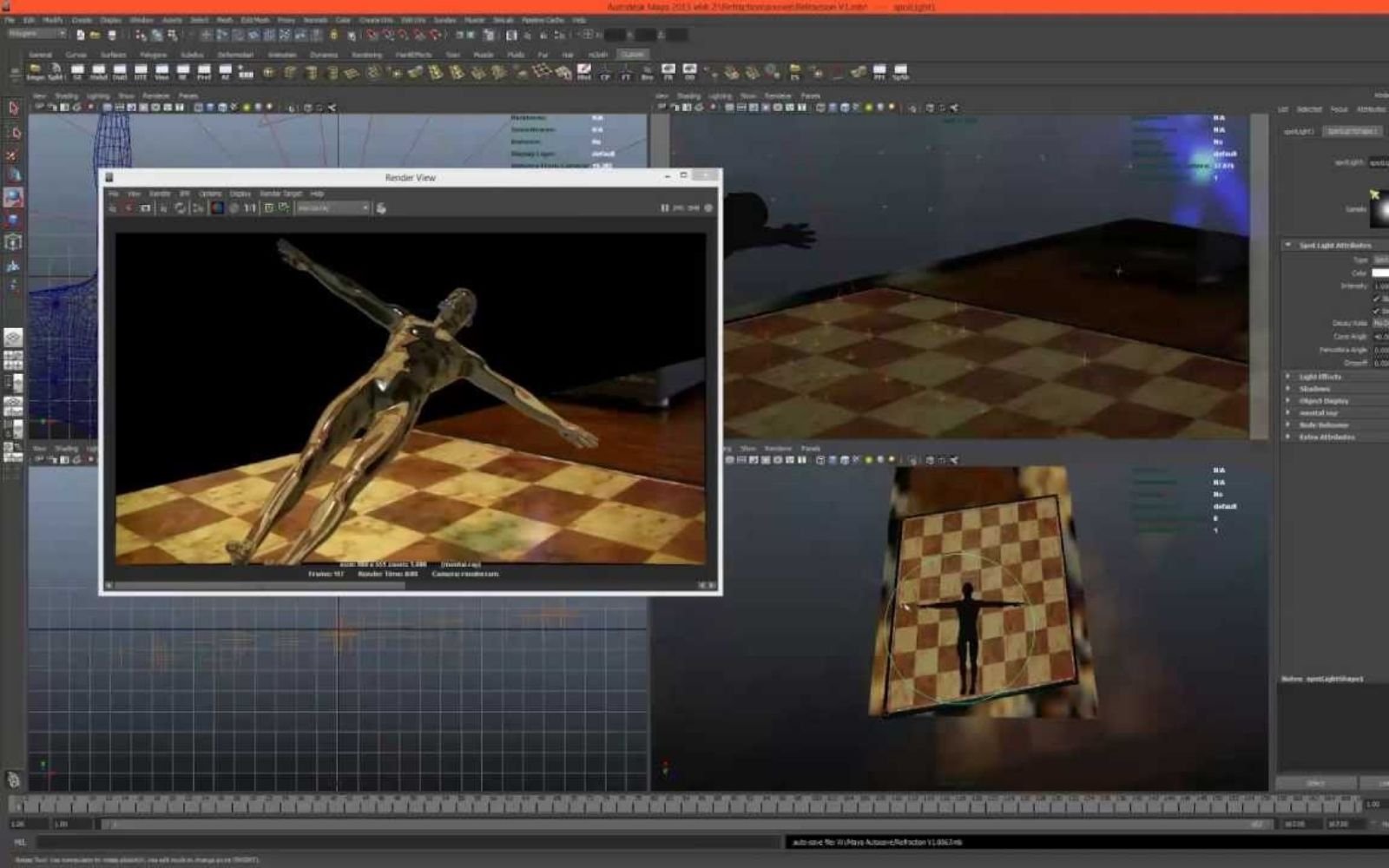Click the spotlight Color swatch in the Attribute Editor
The width and height of the screenshot is (1389, 868).
point(1379,273)
